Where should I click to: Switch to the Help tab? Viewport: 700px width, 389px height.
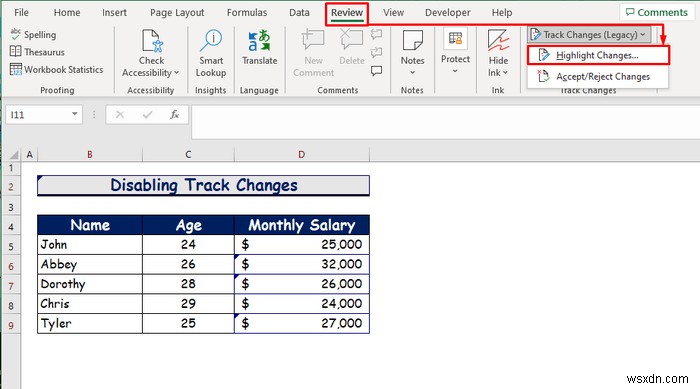[x=502, y=13]
